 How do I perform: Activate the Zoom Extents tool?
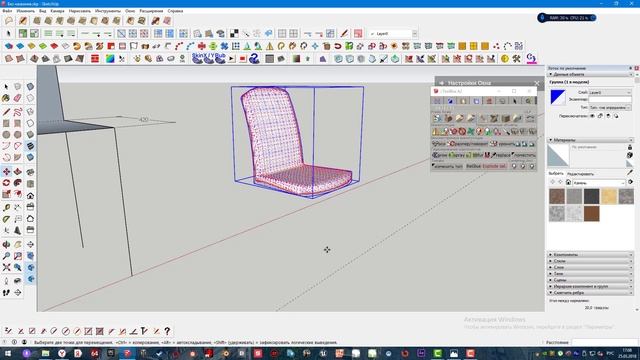coord(6,267)
